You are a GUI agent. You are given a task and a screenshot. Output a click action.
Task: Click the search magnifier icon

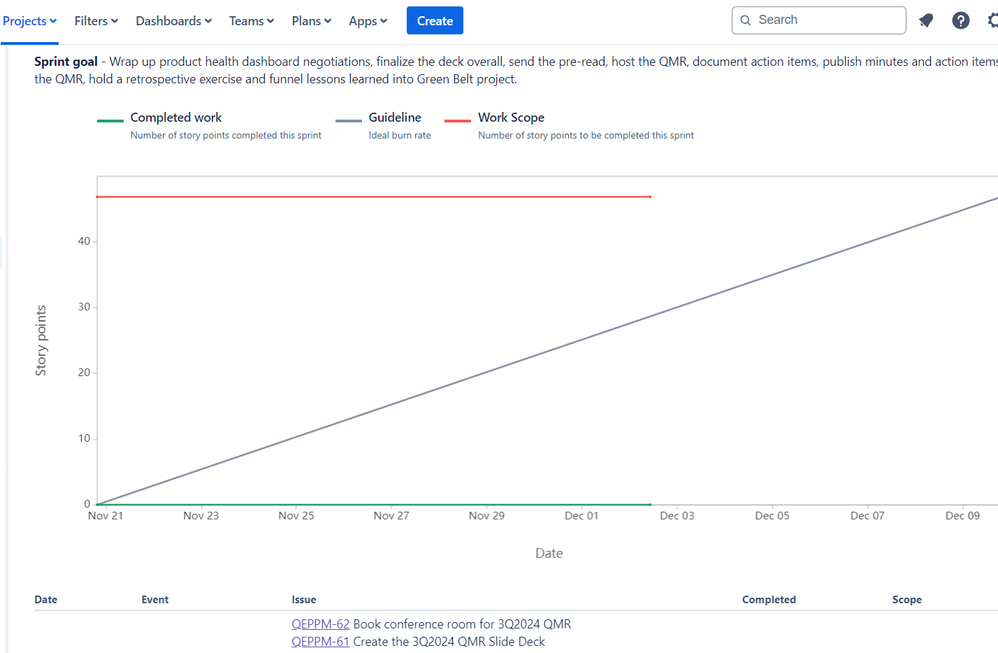tap(745, 20)
